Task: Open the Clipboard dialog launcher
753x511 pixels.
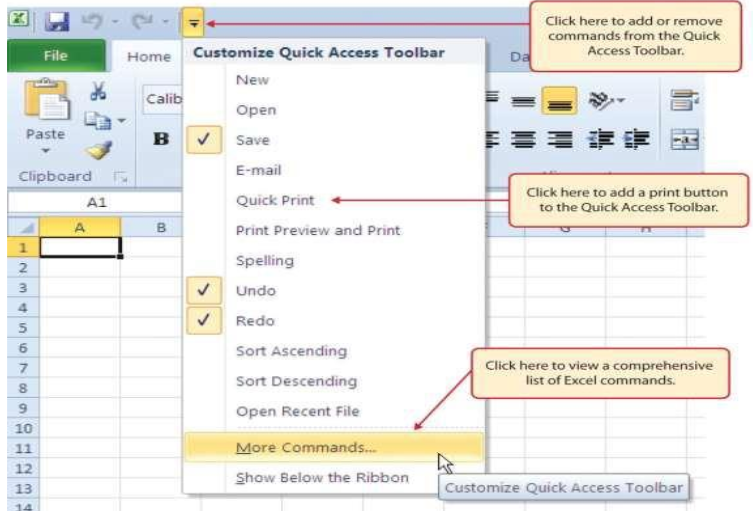Action: point(120,177)
